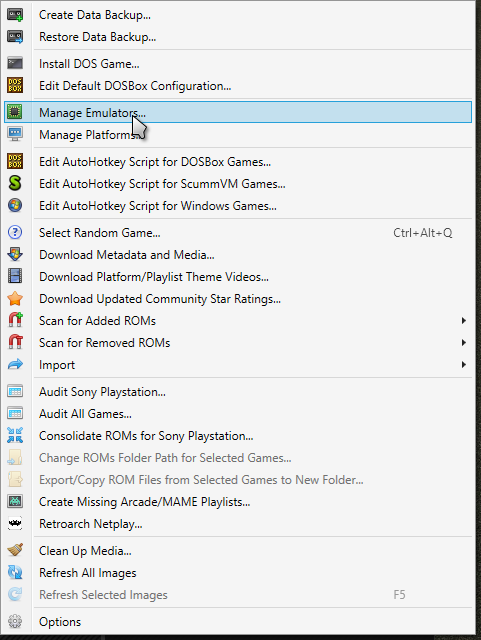Click the space invader icon for Arcade/MAME Playlists

pyautogui.click(x=15, y=501)
